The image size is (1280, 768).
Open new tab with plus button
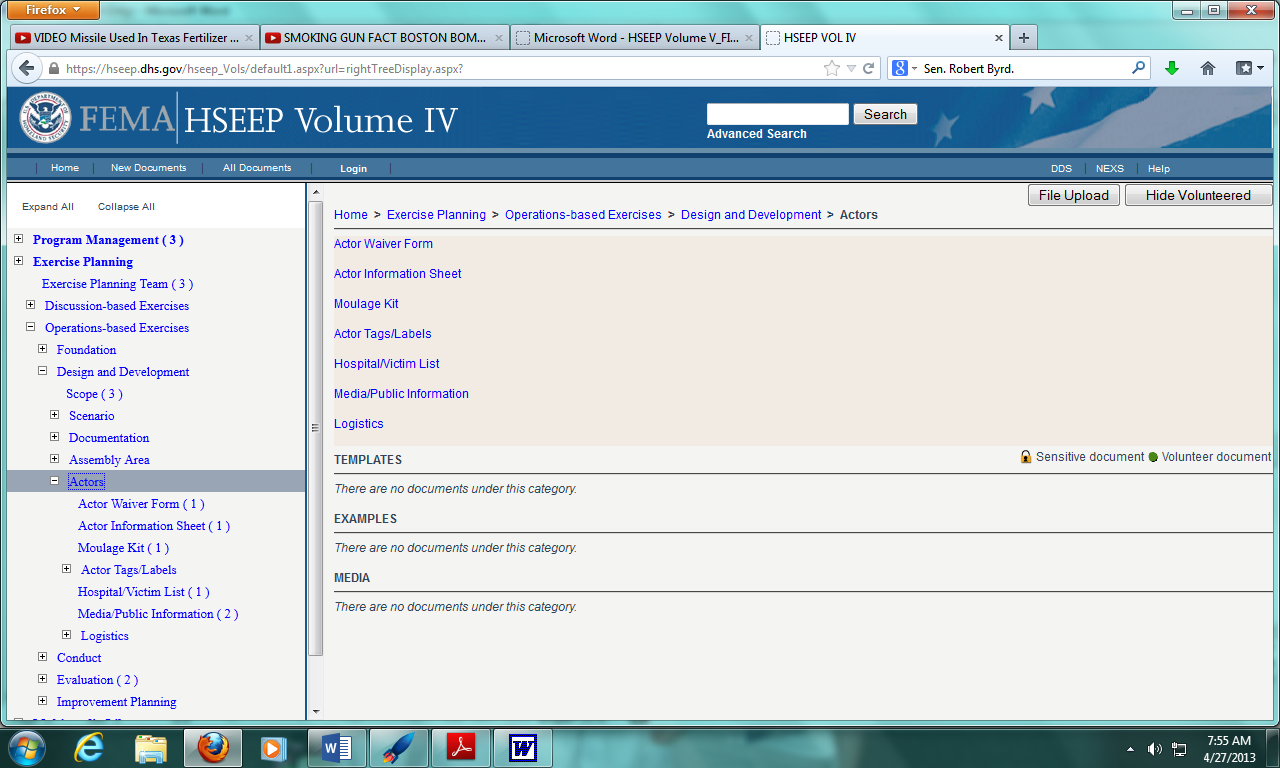tap(1023, 38)
